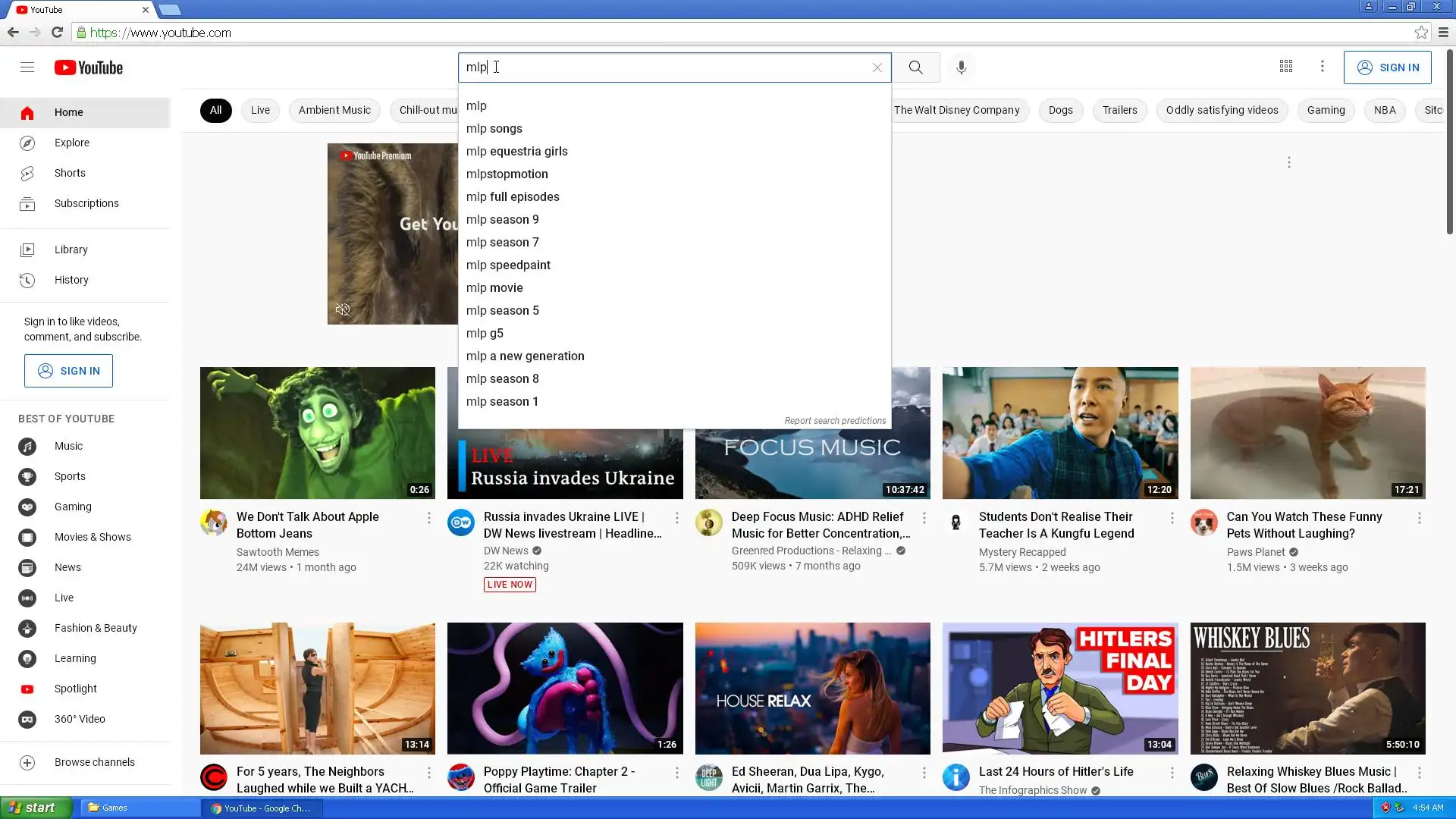Click the YouTube logo
Image resolution: width=1456 pixels, height=819 pixels.
89,68
